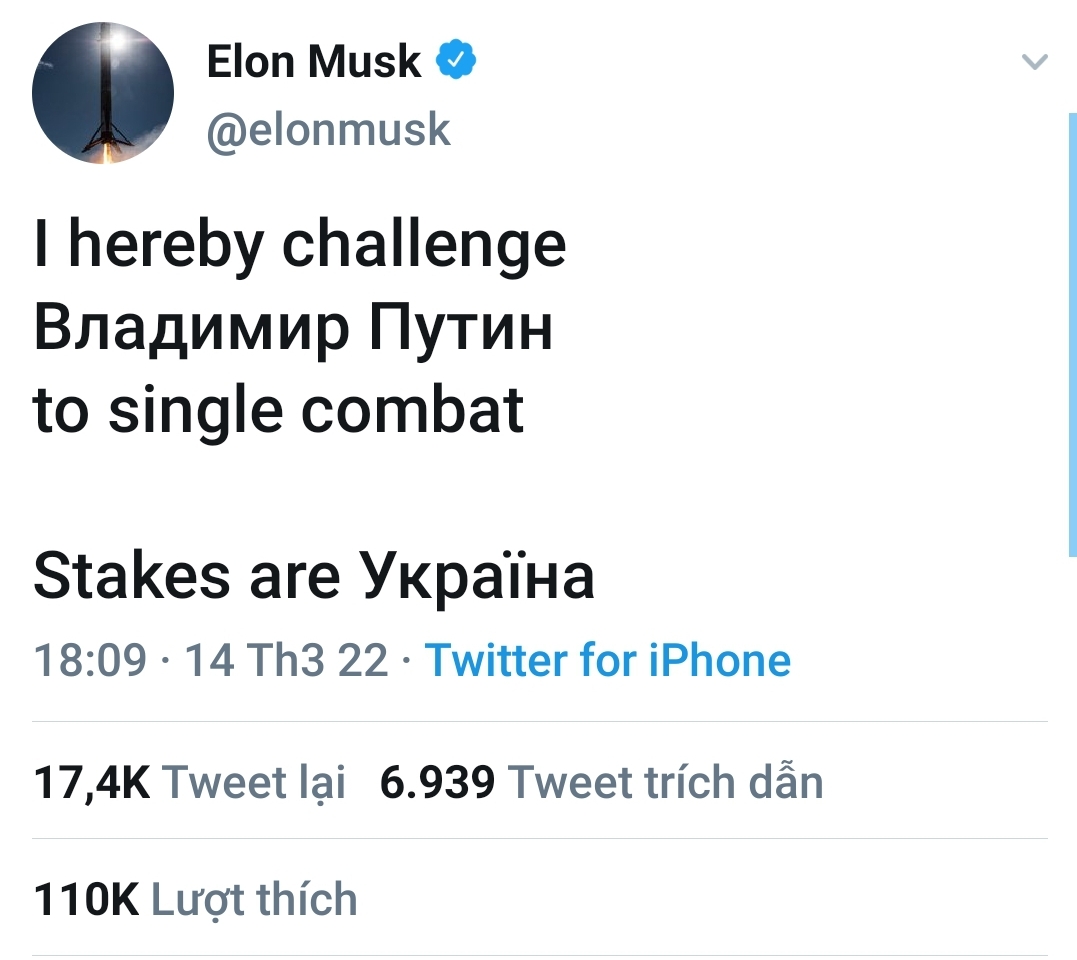Click 'Владимир Путин' in the tweet text
This screenshot has height=960, width=1077.
pos(293,327)
